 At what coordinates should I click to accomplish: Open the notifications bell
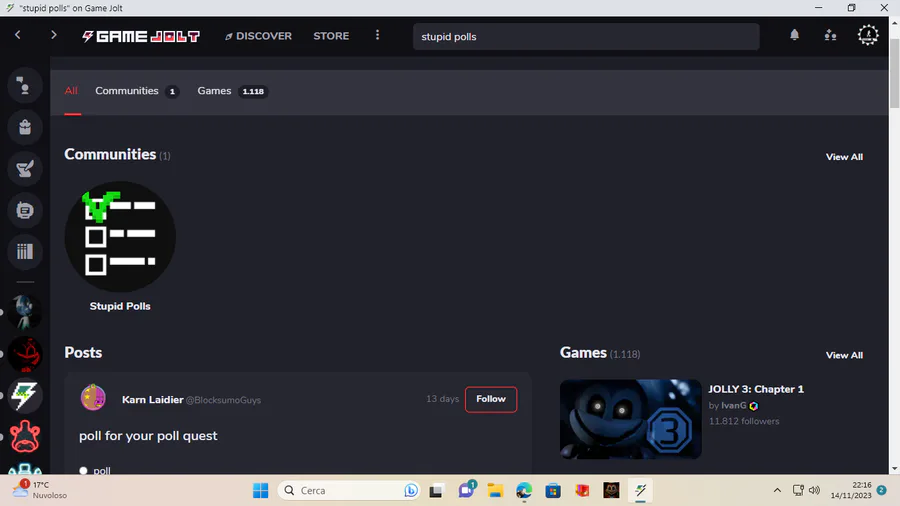794,35
